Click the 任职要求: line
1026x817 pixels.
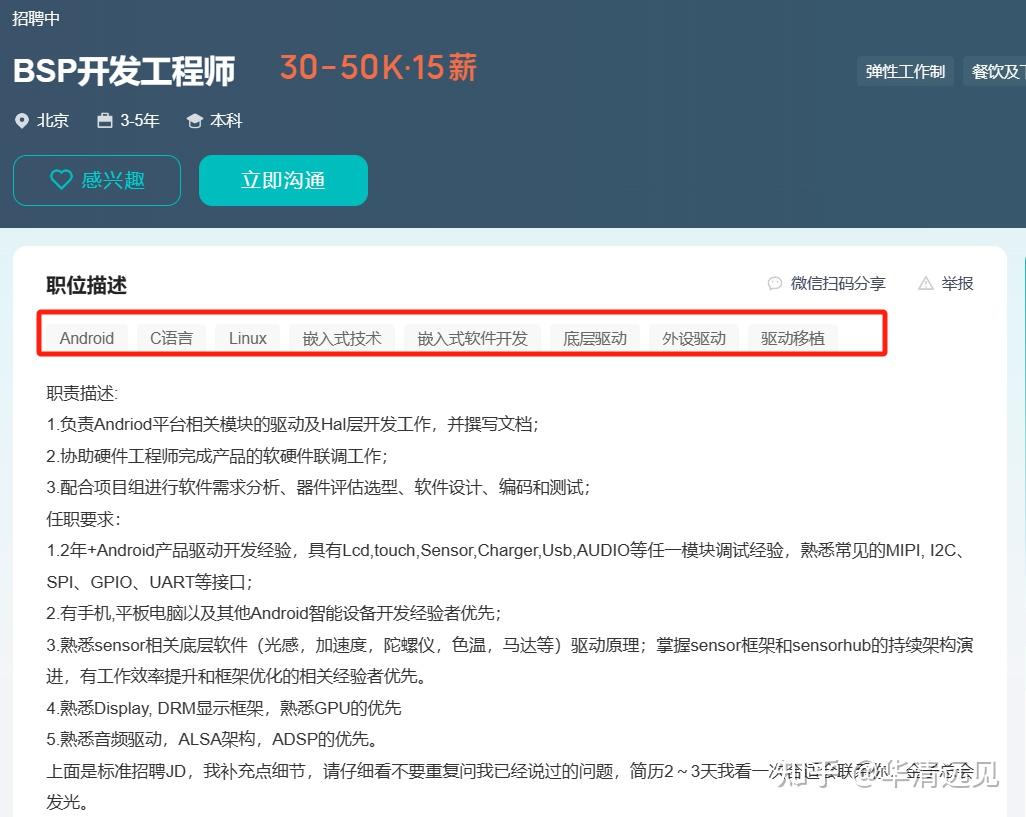[x=83, y=519]
